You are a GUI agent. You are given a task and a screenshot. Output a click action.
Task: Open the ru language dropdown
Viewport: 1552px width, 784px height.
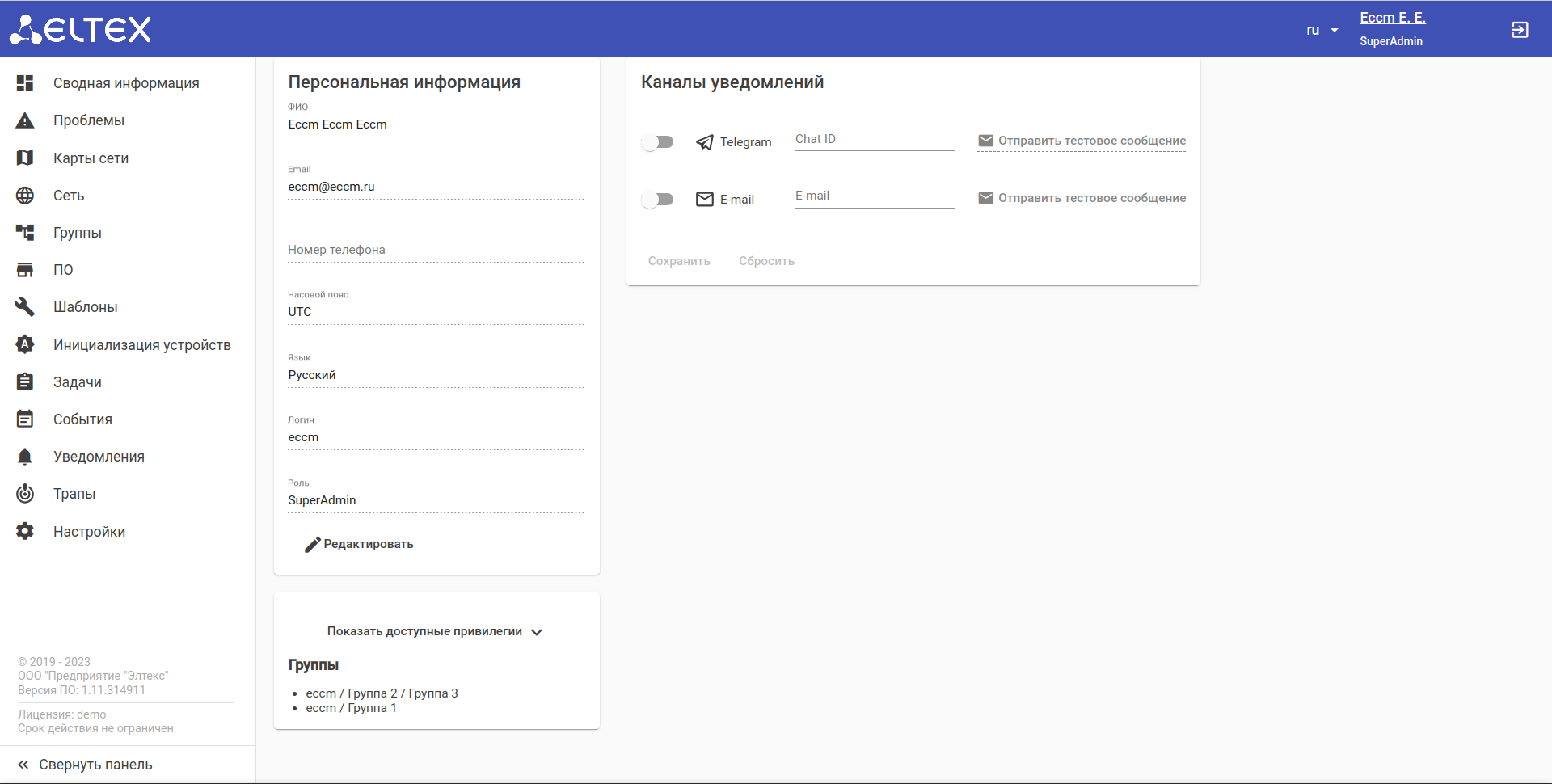(x=1322, y=30)
